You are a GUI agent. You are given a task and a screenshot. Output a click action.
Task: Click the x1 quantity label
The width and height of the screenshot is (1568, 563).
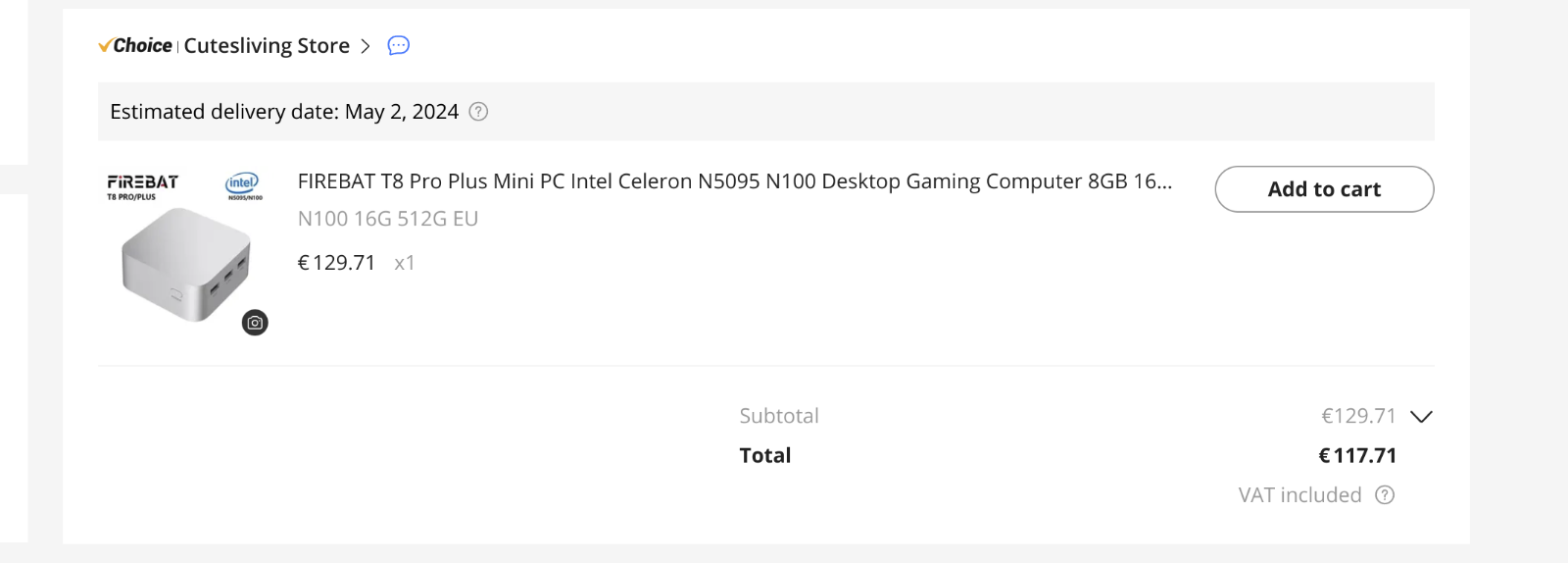pyautogui.click(x=405, y=263)
